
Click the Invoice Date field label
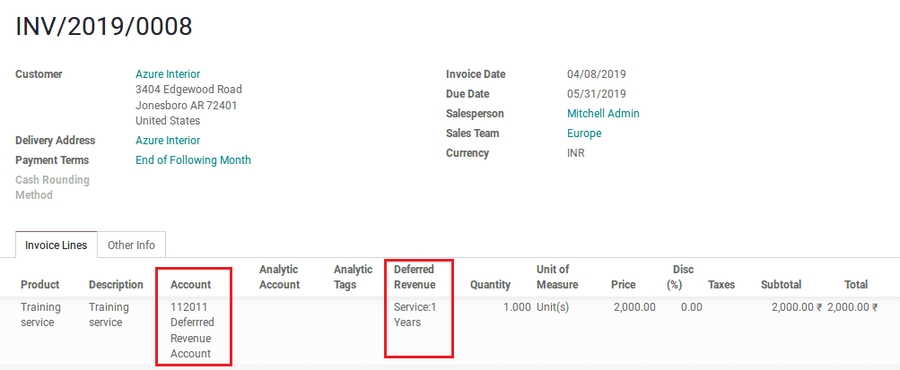coord(476,74)
